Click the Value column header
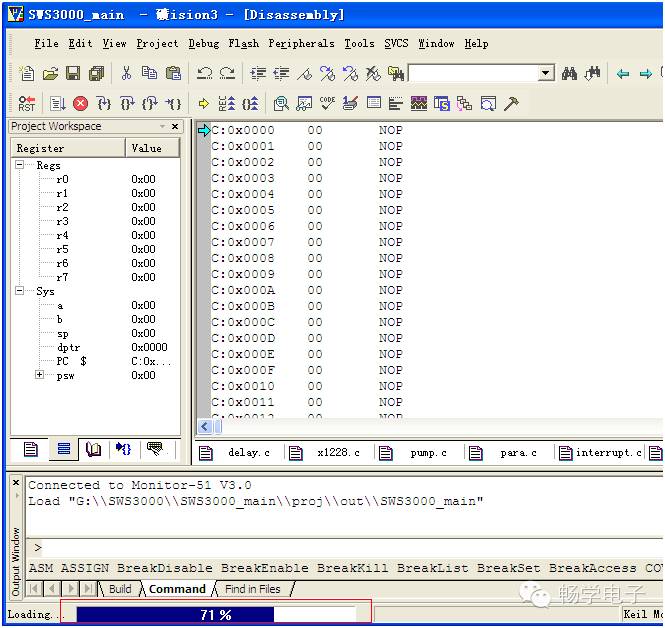Viewport: 665px width, 628px height. coord(152,148)
